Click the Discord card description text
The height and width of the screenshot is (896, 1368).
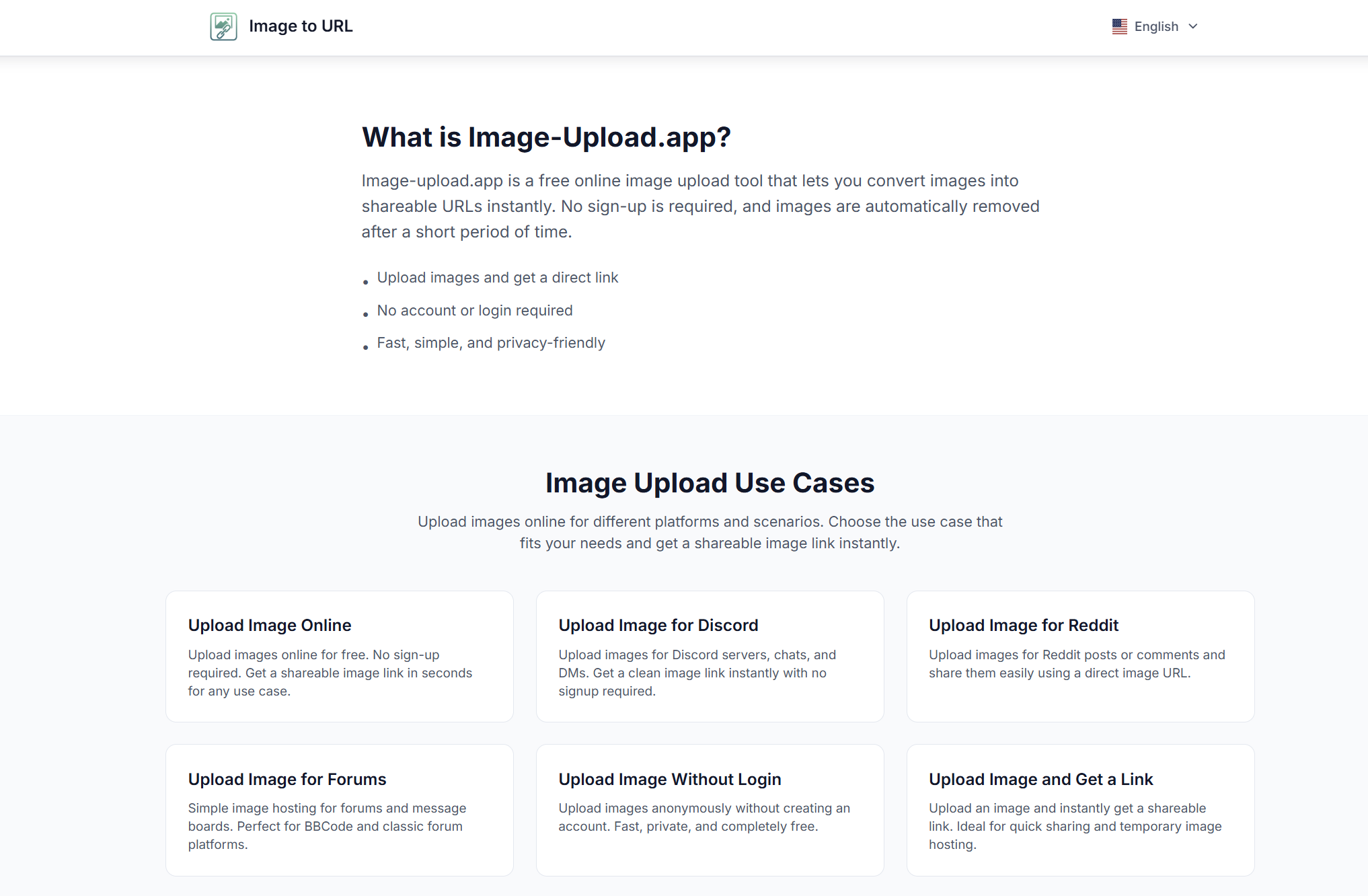pos(697,673)
